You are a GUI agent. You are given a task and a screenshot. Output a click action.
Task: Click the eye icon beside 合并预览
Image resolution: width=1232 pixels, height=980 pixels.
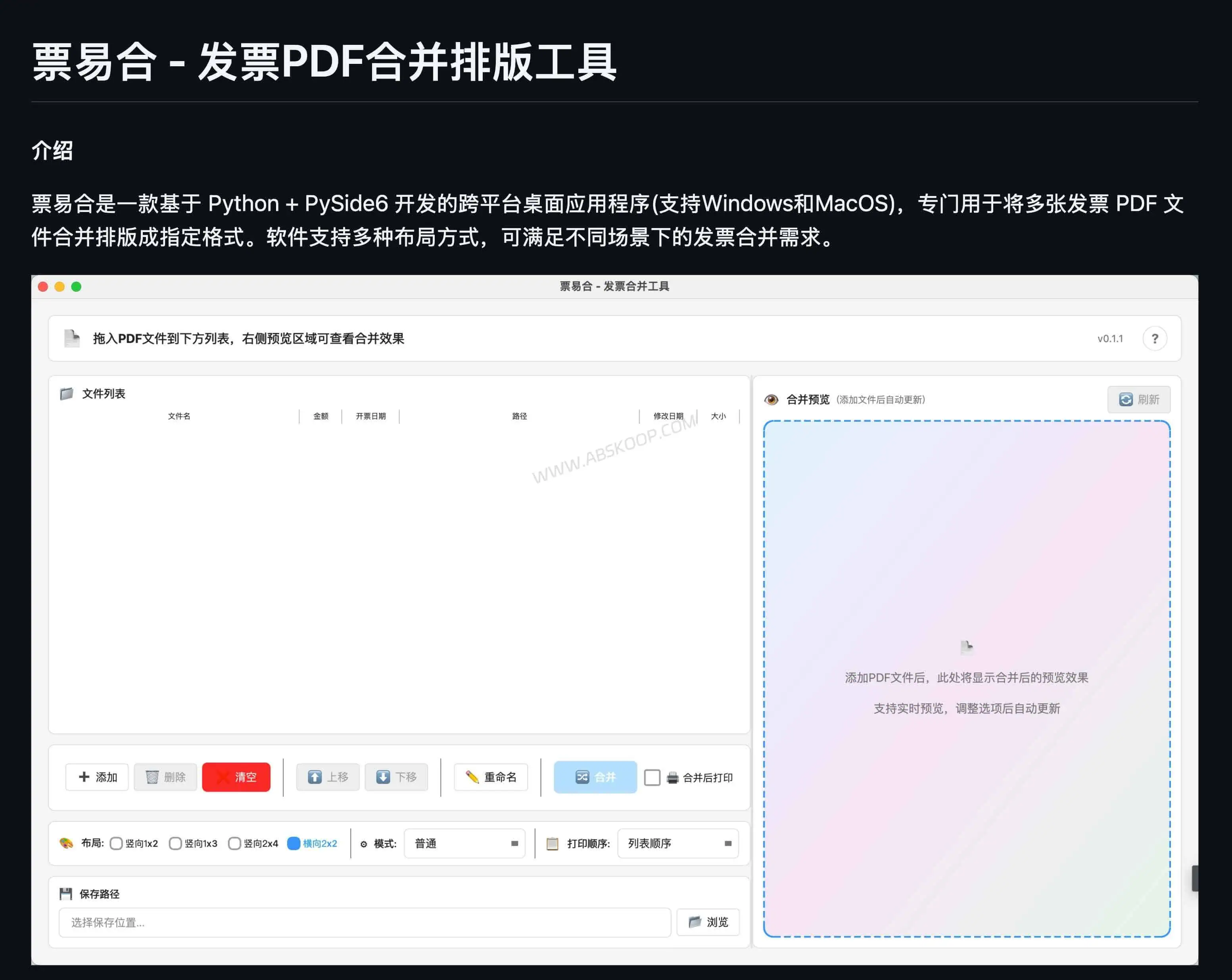point(771,400)
